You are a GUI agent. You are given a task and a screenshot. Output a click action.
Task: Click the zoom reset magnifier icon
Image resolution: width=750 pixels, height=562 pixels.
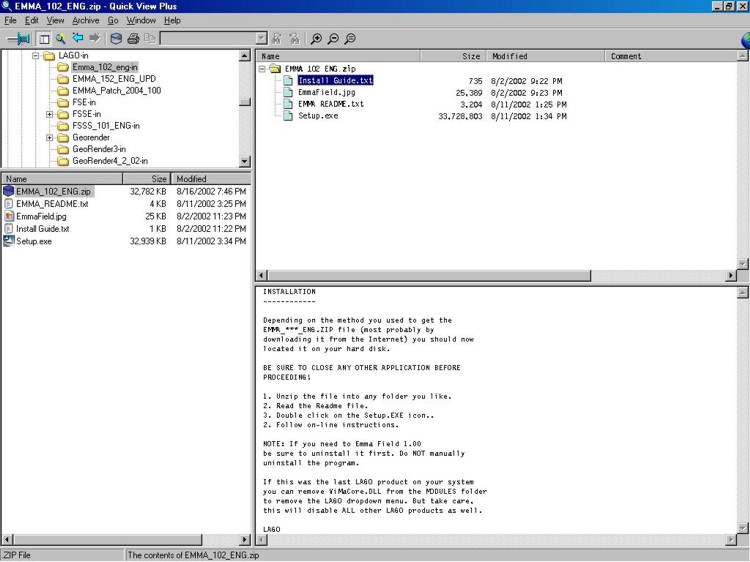click(350, 39)
